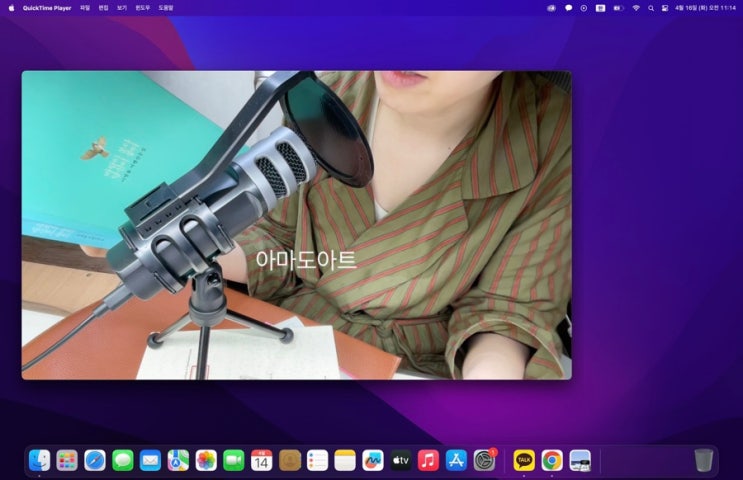Viewport: 743px width, 480px height.
Task: Launch FaceTime from the Dock
Action: [234, 460]
